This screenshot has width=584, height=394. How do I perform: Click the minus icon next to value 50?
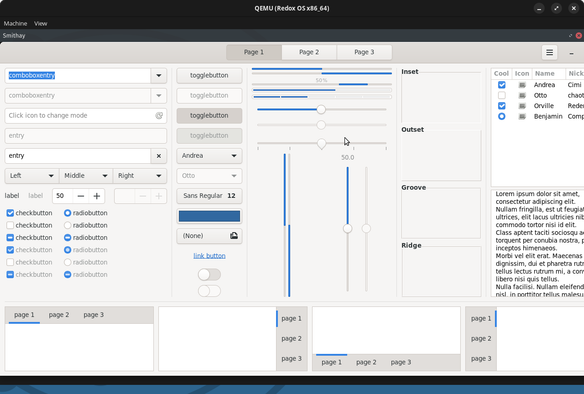(x=80, y=196)
